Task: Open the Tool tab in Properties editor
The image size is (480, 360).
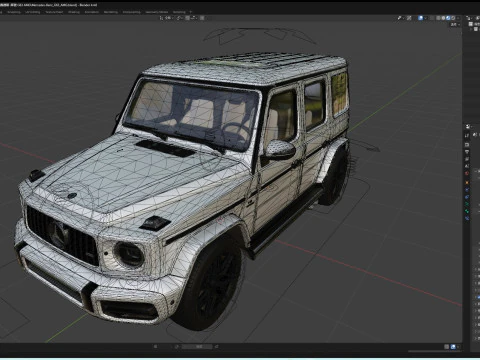Action: pos(467,135)
